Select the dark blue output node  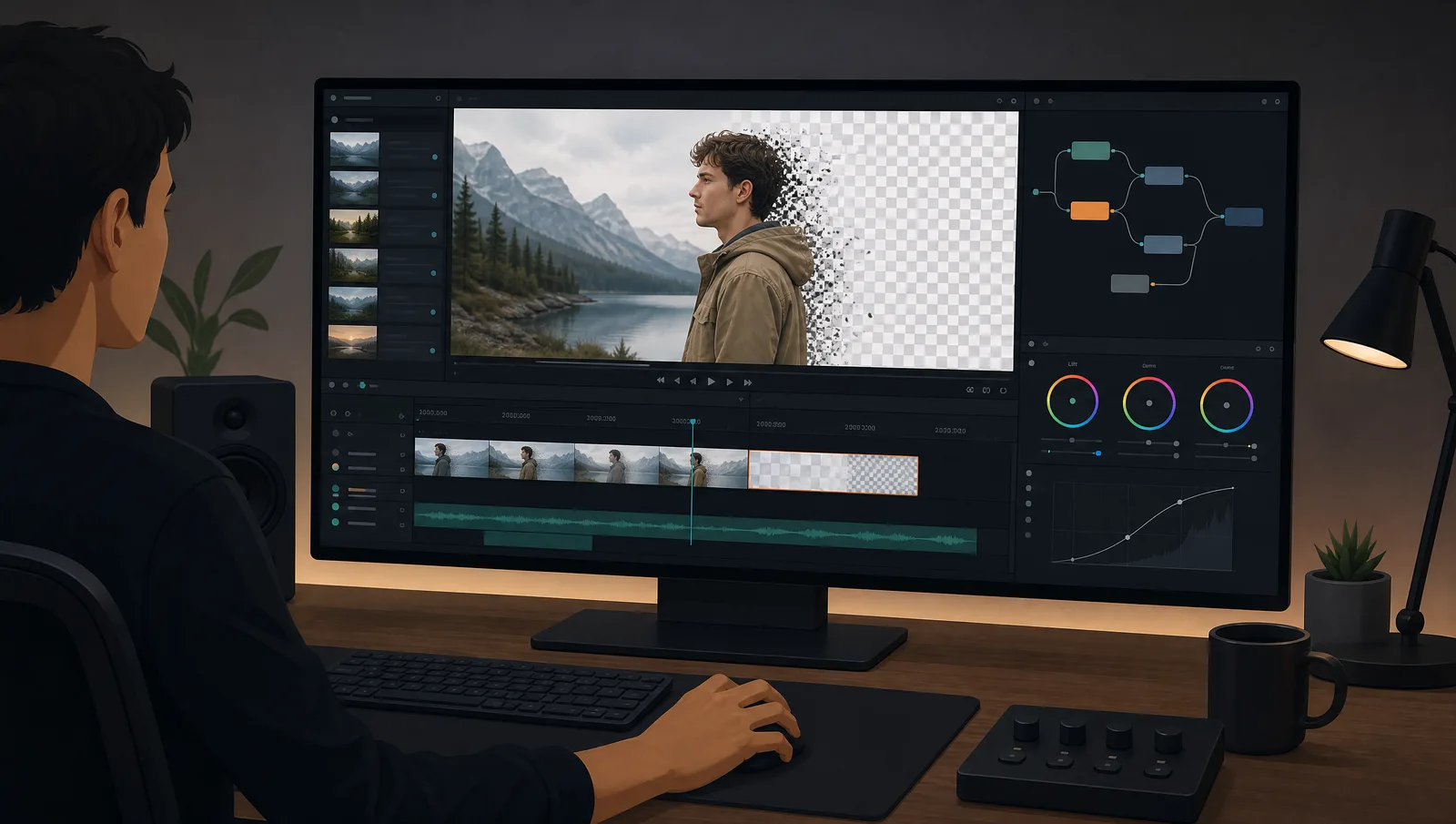click(x=1243, y=217)
